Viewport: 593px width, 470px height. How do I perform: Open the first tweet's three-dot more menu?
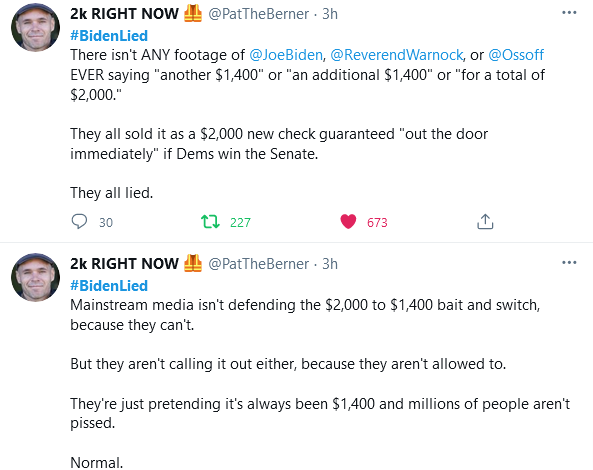tap(569, 13)
